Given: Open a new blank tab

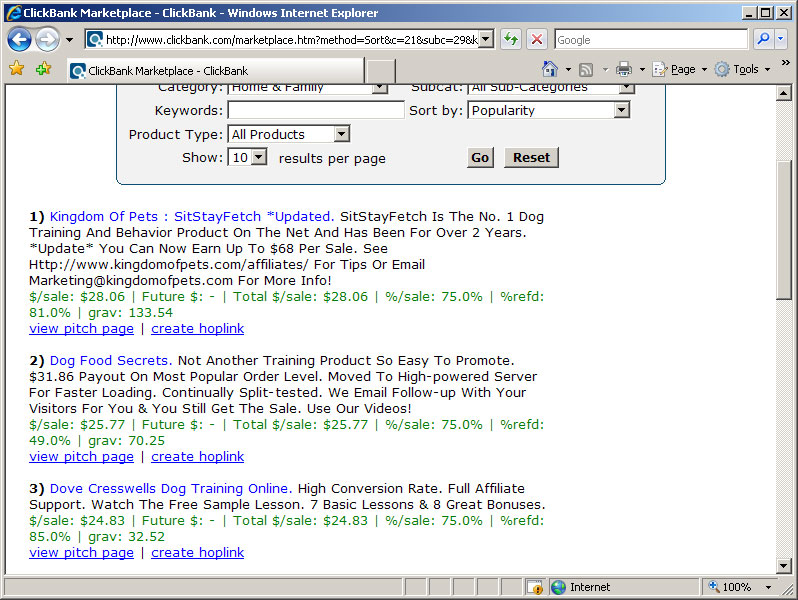Looking at the screenshot, I should tap(380, 71).
